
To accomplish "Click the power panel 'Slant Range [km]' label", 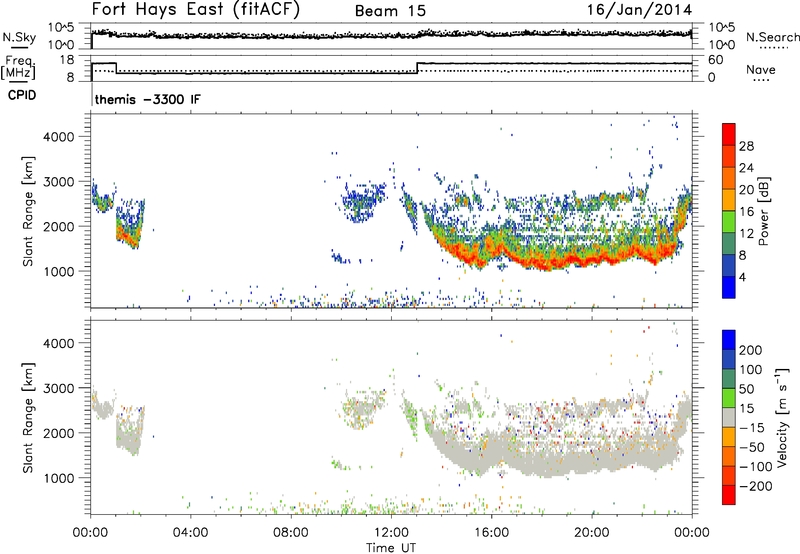I will [x=28, y=211].
